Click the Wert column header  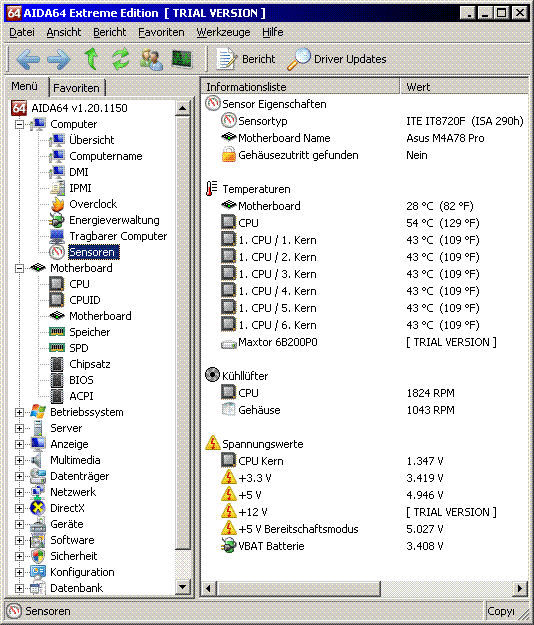(x=464, y=86)
